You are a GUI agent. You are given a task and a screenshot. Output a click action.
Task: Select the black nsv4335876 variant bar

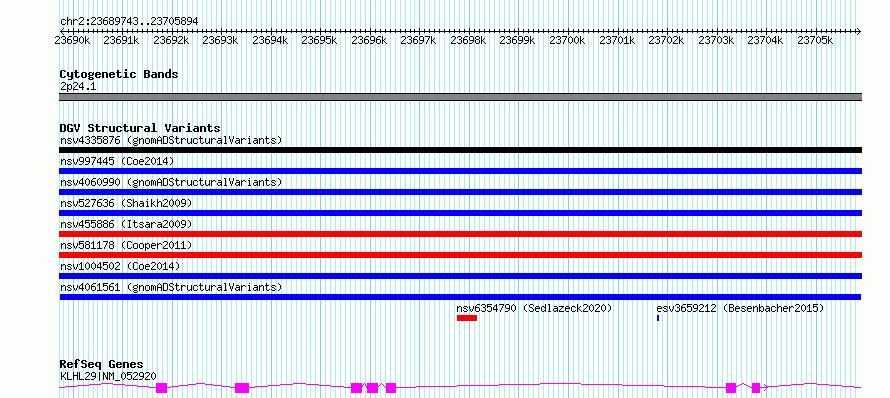pyautogui.click(x=460, y=150)
